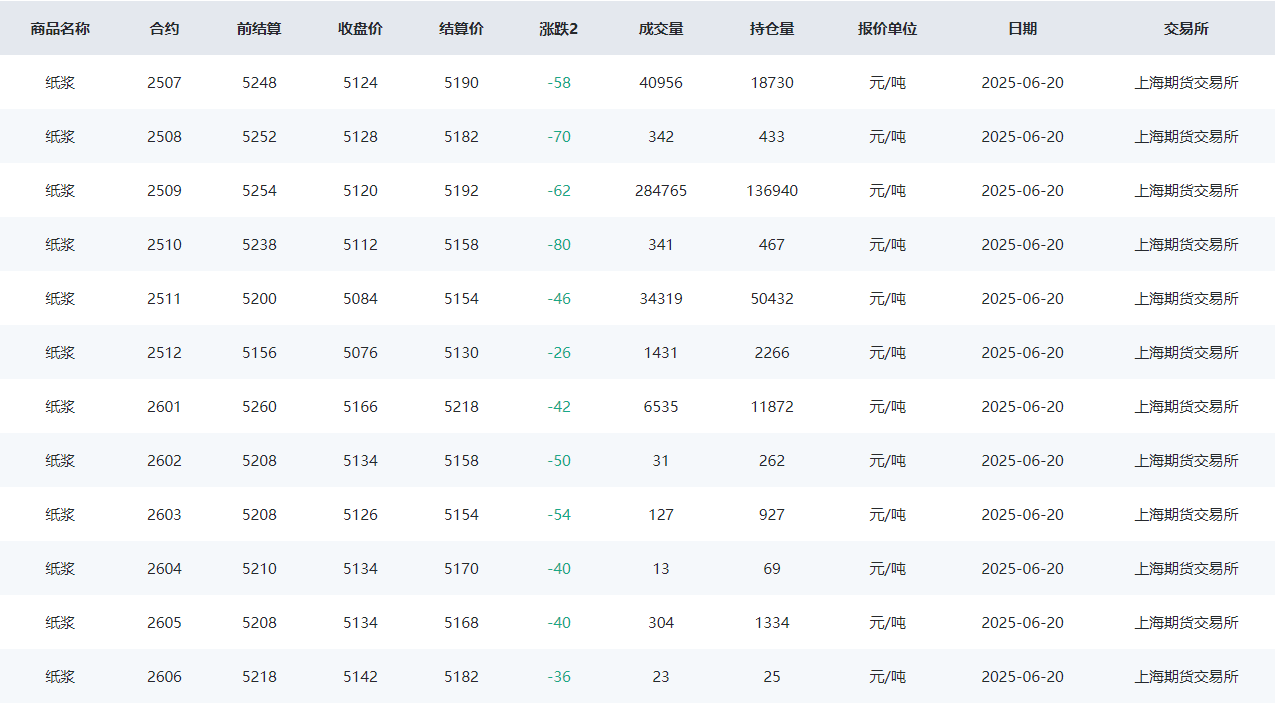1279x706 pixels.
Task: Click the 商品名称 column header
Action: (x=60, y=29)
